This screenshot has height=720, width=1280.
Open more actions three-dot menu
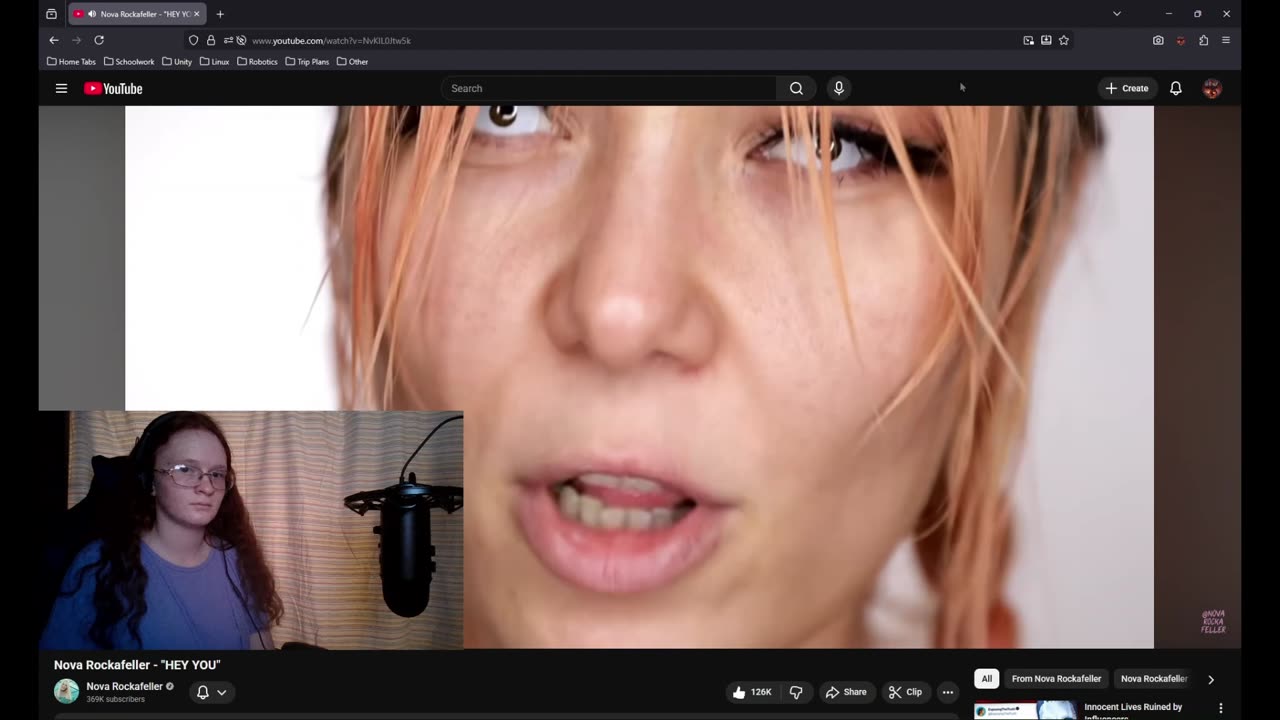coord(948,692)
